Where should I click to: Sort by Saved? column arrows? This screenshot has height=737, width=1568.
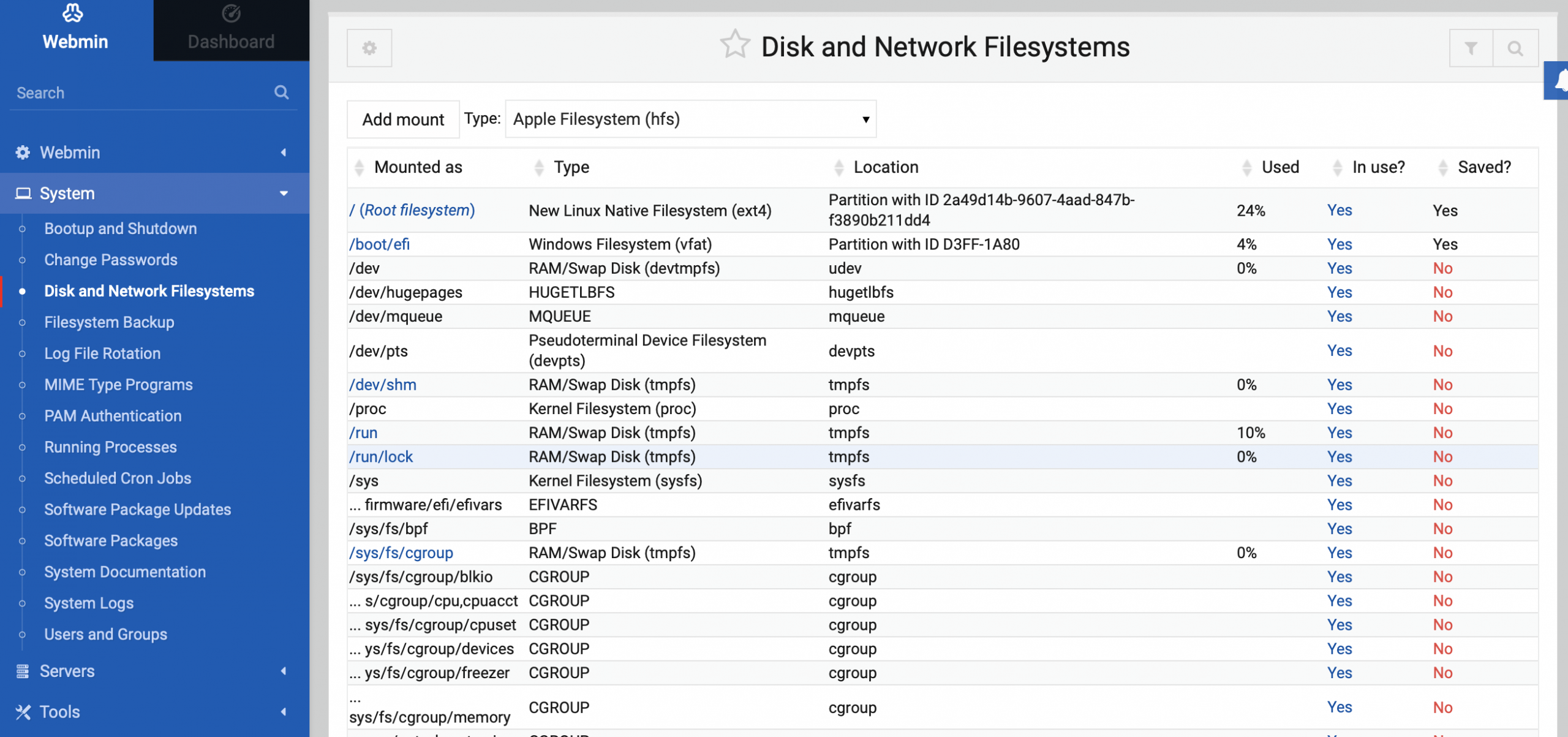(1443, 167)
